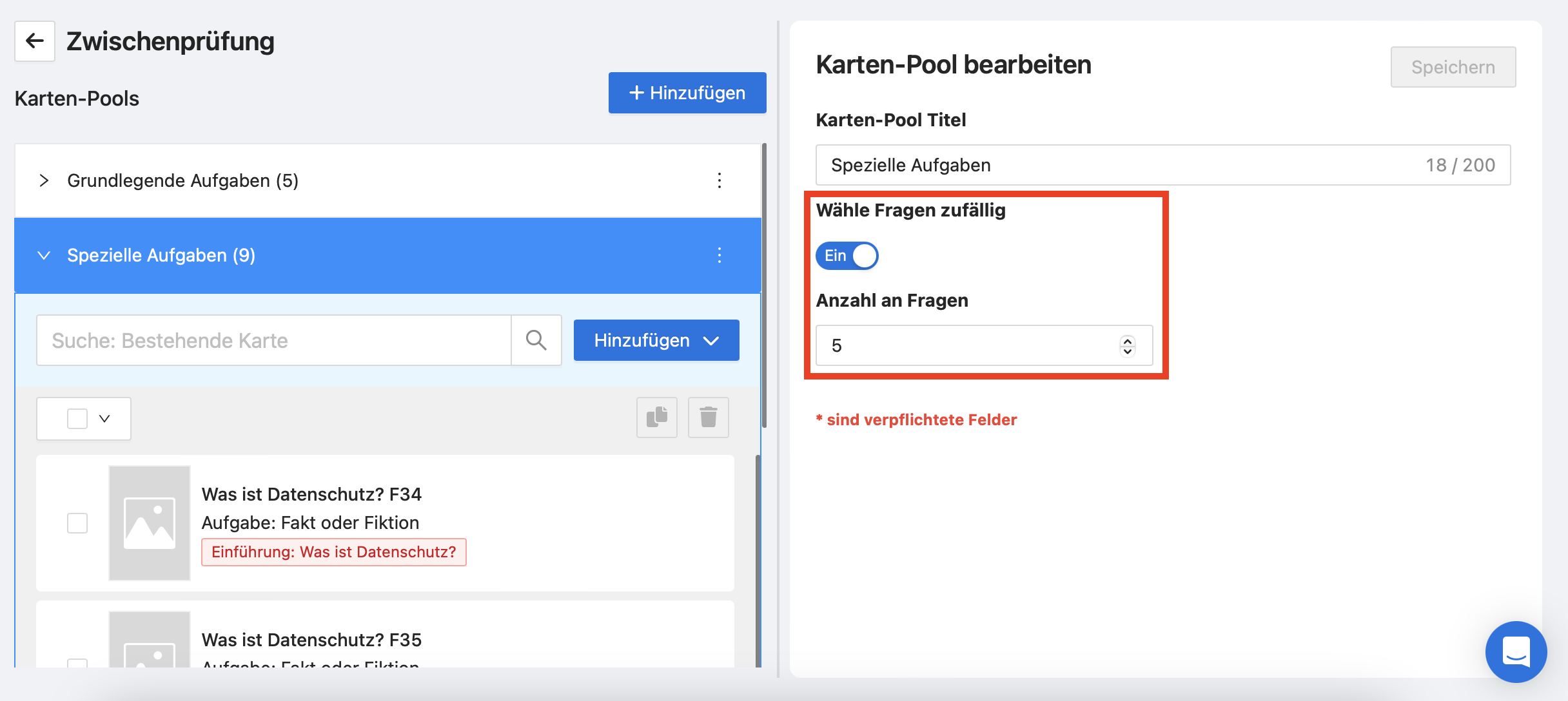Edit the Karten-Pool Titel field
The height and width of the screenshot is (701, 1568).
1163,165
